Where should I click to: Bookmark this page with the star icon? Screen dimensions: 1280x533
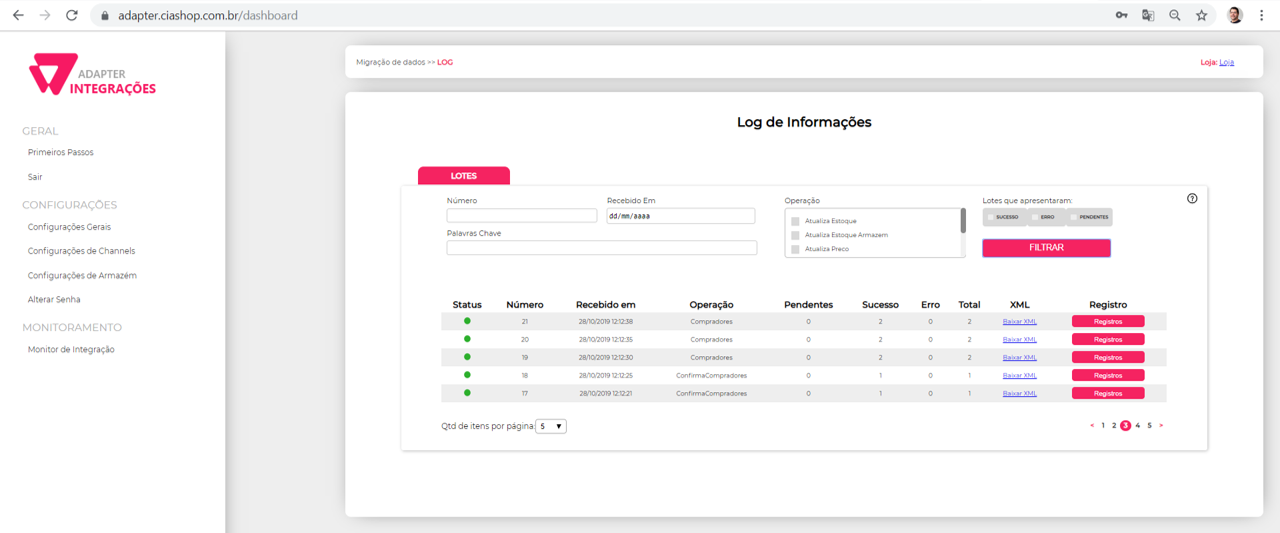pos(1201,15)
